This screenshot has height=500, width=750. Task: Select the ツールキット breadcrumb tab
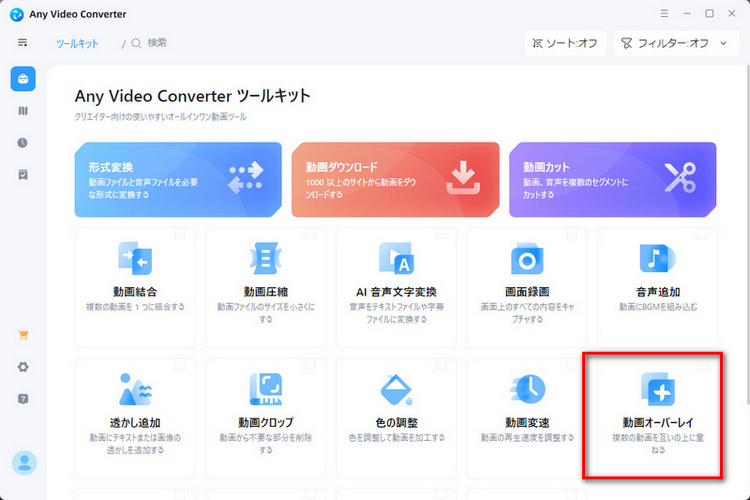click(x=77, y=44)
